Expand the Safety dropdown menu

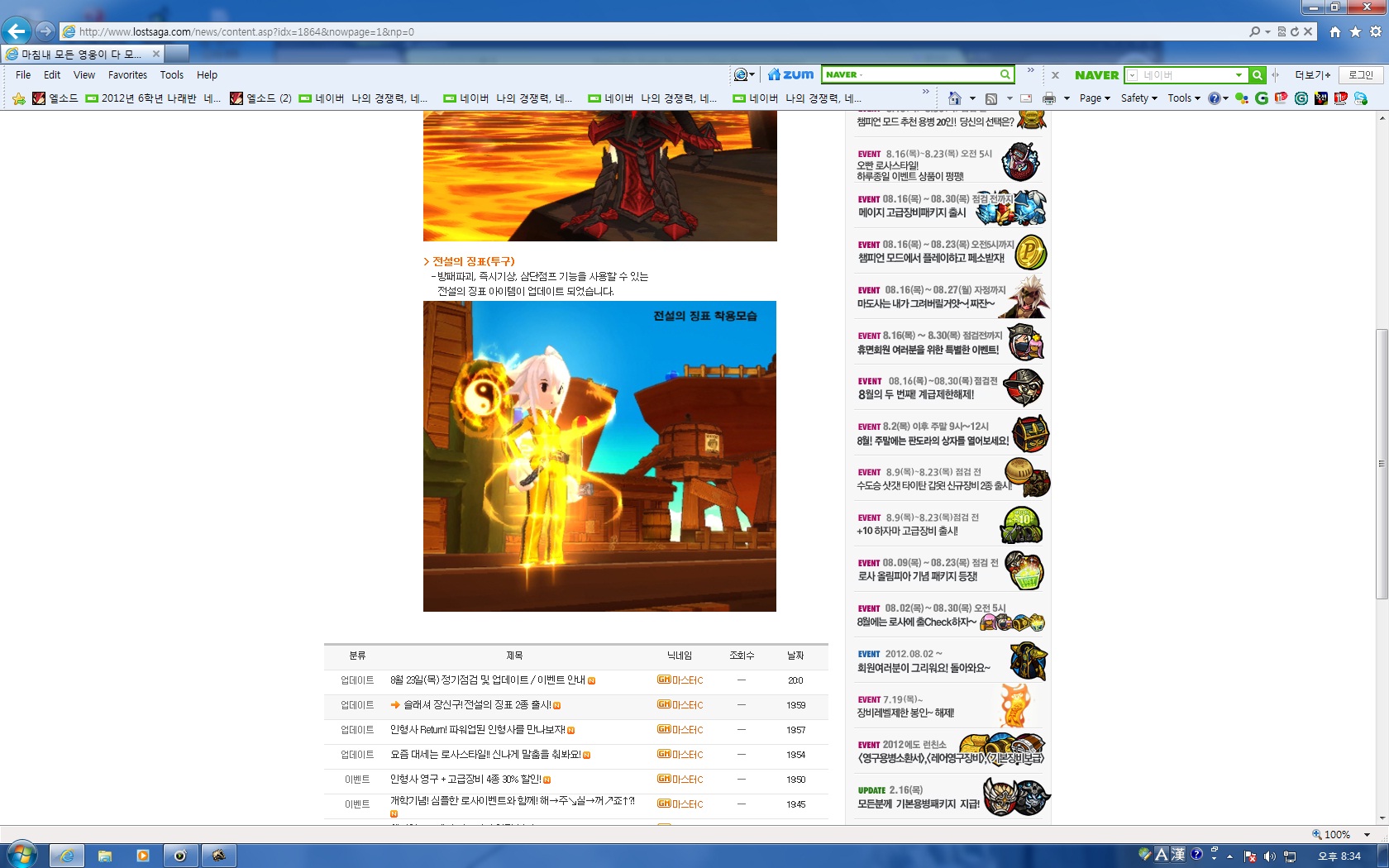(x=1138, y=98)
